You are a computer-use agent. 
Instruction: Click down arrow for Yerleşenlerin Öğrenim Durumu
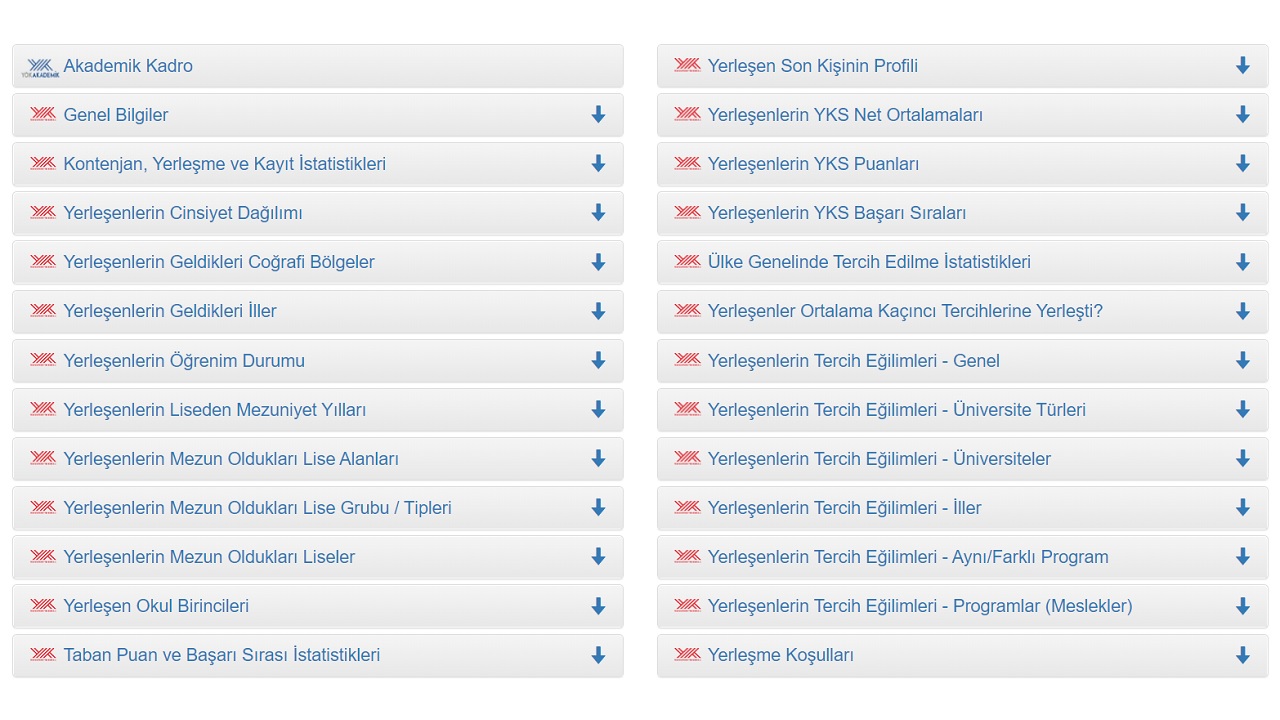[x=598, y=360]
